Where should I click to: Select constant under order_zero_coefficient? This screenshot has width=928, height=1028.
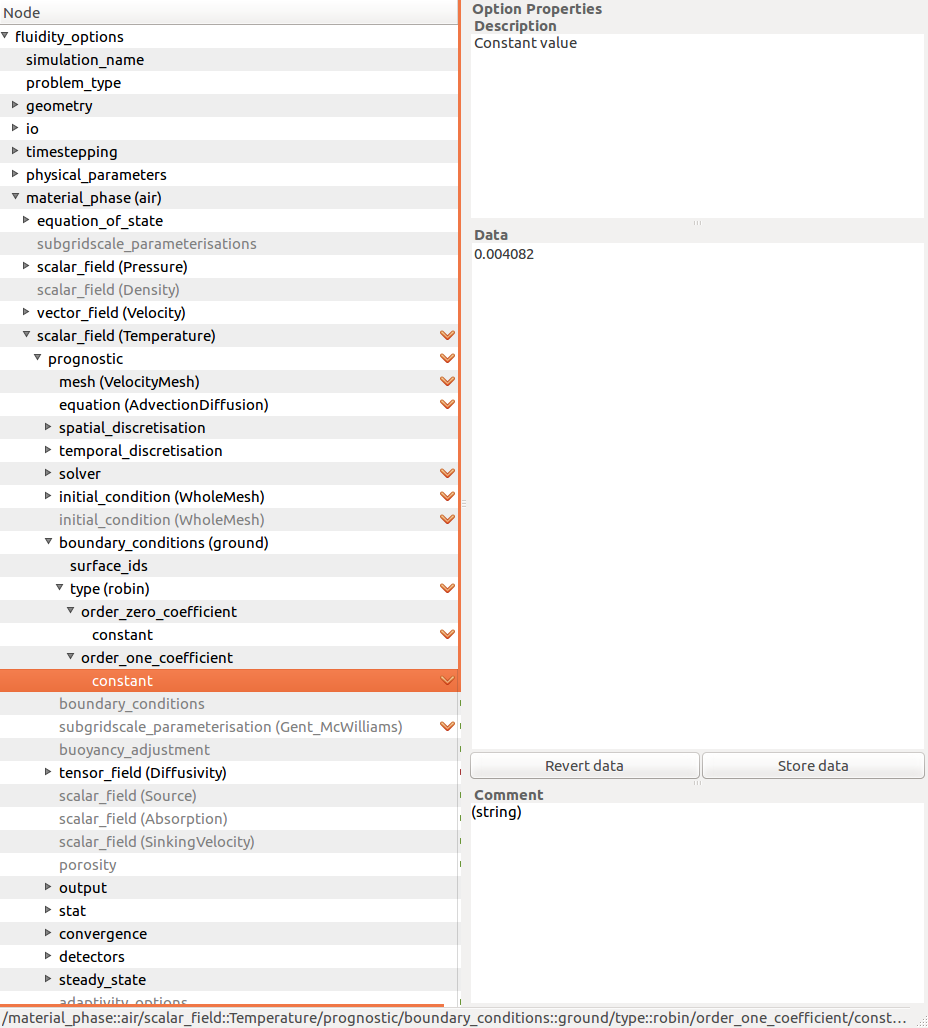229,635
